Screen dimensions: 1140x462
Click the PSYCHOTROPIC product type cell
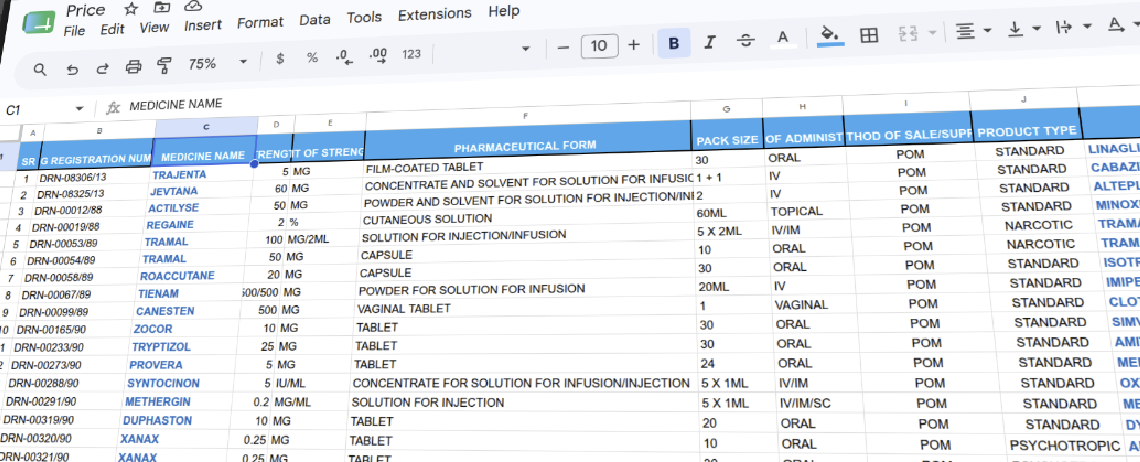tap(1064, 445)
